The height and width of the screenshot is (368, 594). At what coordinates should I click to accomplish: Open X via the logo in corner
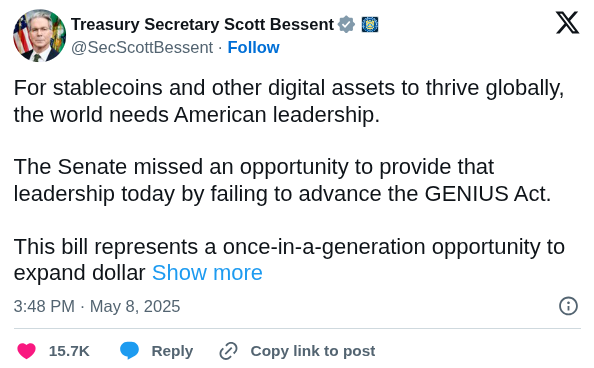(567, 23)
